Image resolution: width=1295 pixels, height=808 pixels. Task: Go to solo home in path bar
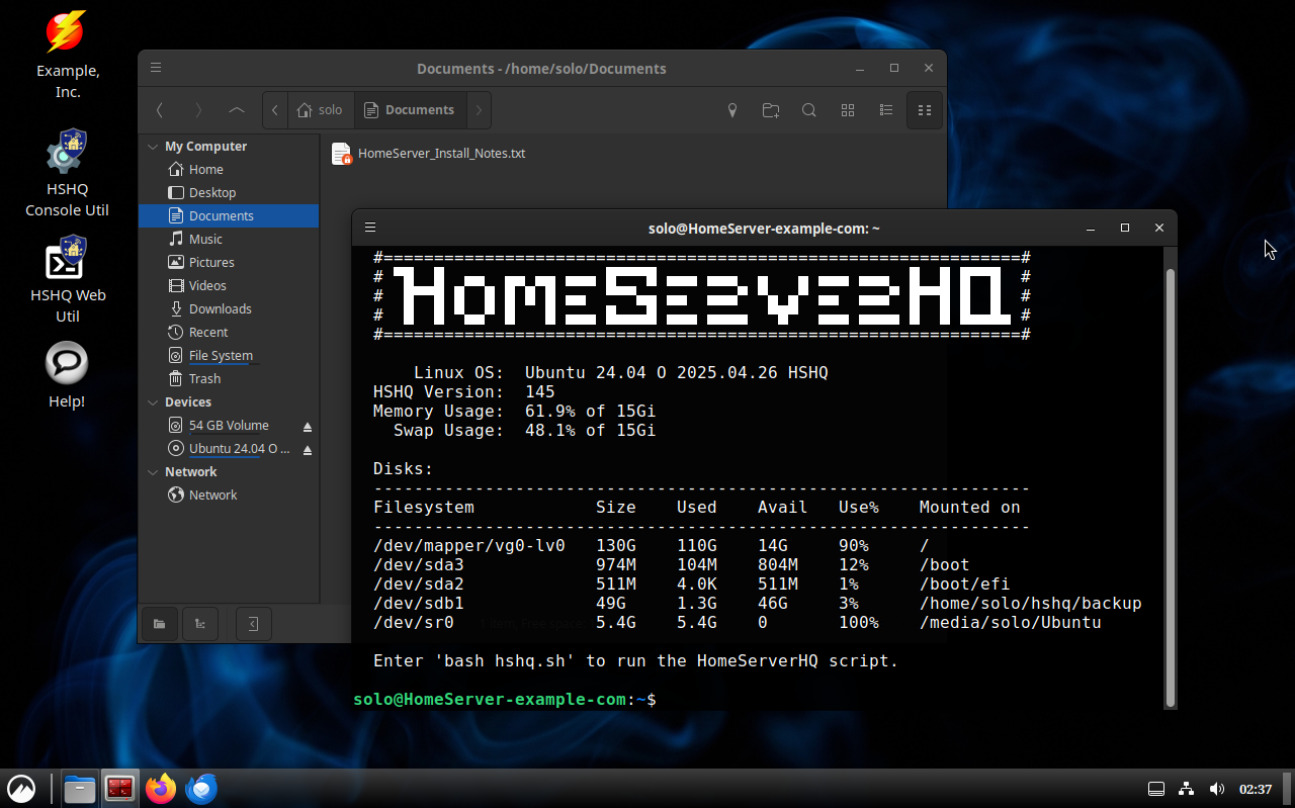pyautogui.click(x=319, y=110)
